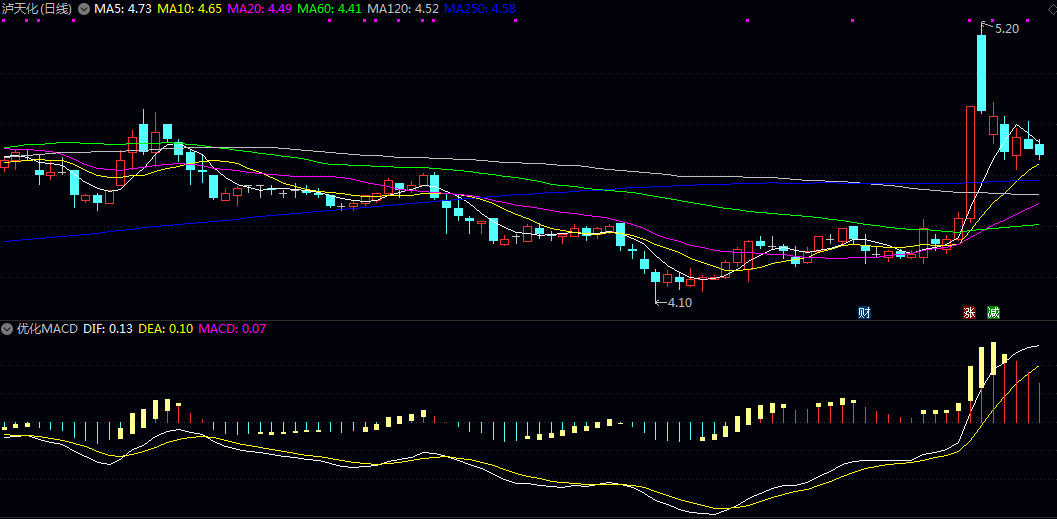This screenshot has width=1057, height=519.
Task: Click the 4.10 low price annotation
Action: pos(679,302)
